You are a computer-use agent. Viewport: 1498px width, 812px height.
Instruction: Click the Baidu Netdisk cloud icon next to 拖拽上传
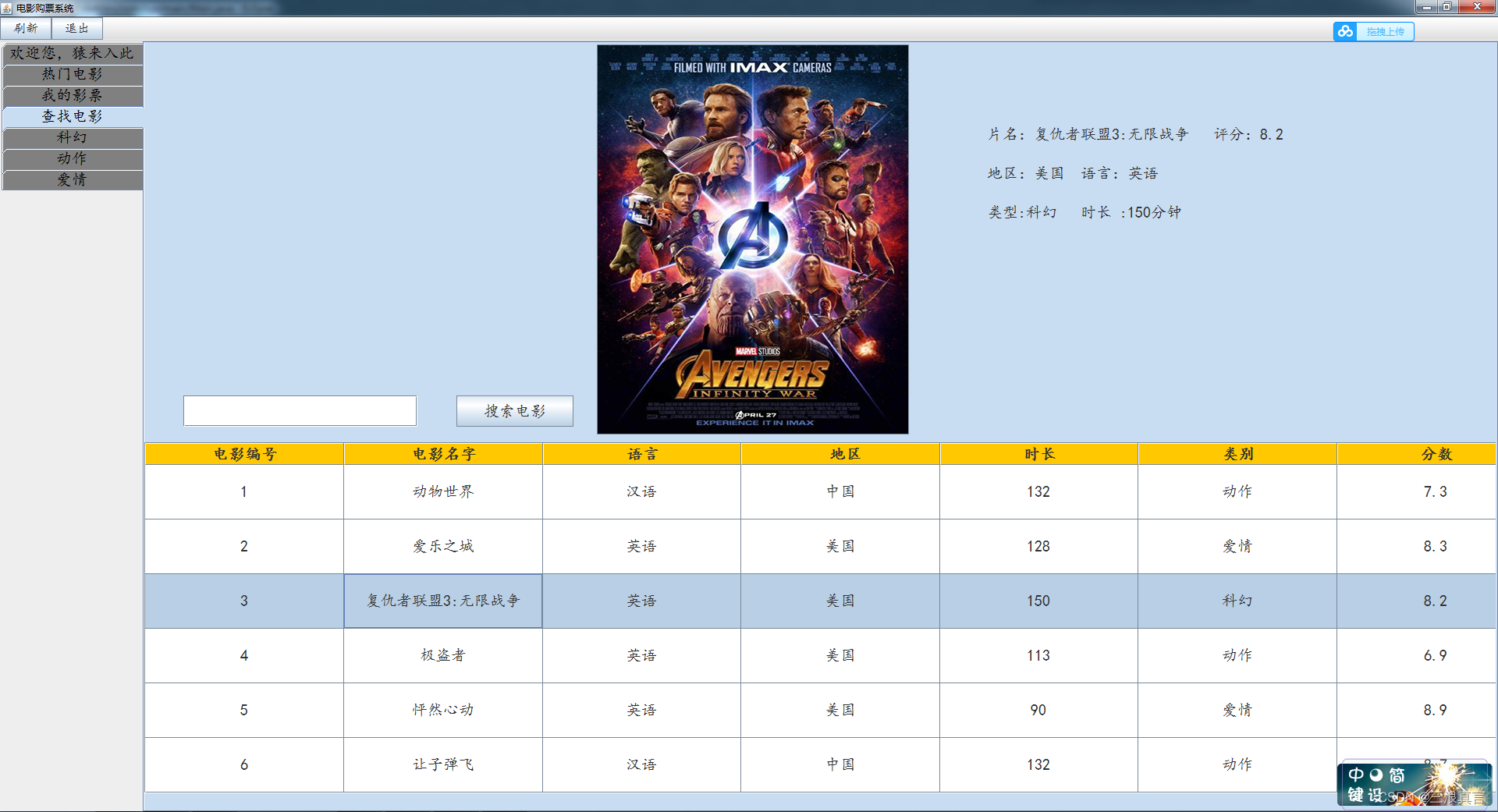point(1344,31)
